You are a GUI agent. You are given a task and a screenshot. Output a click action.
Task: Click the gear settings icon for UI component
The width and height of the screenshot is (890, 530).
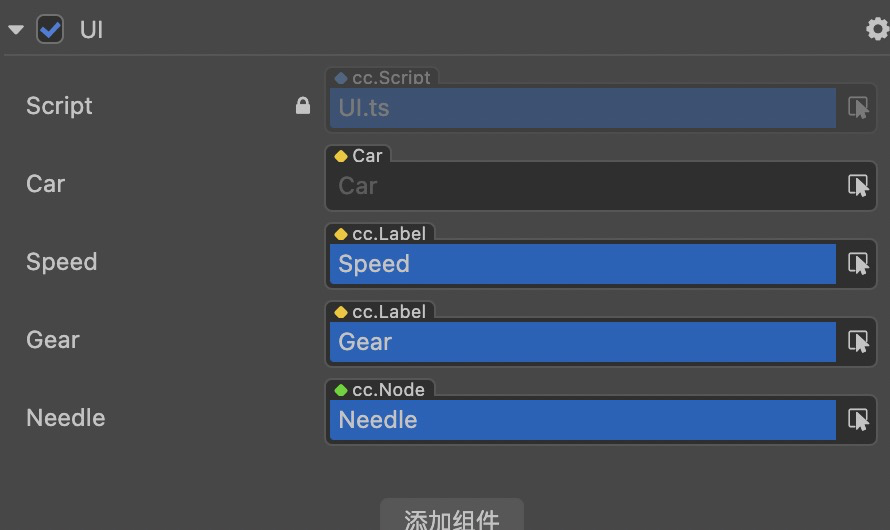(x=877, y=30)
